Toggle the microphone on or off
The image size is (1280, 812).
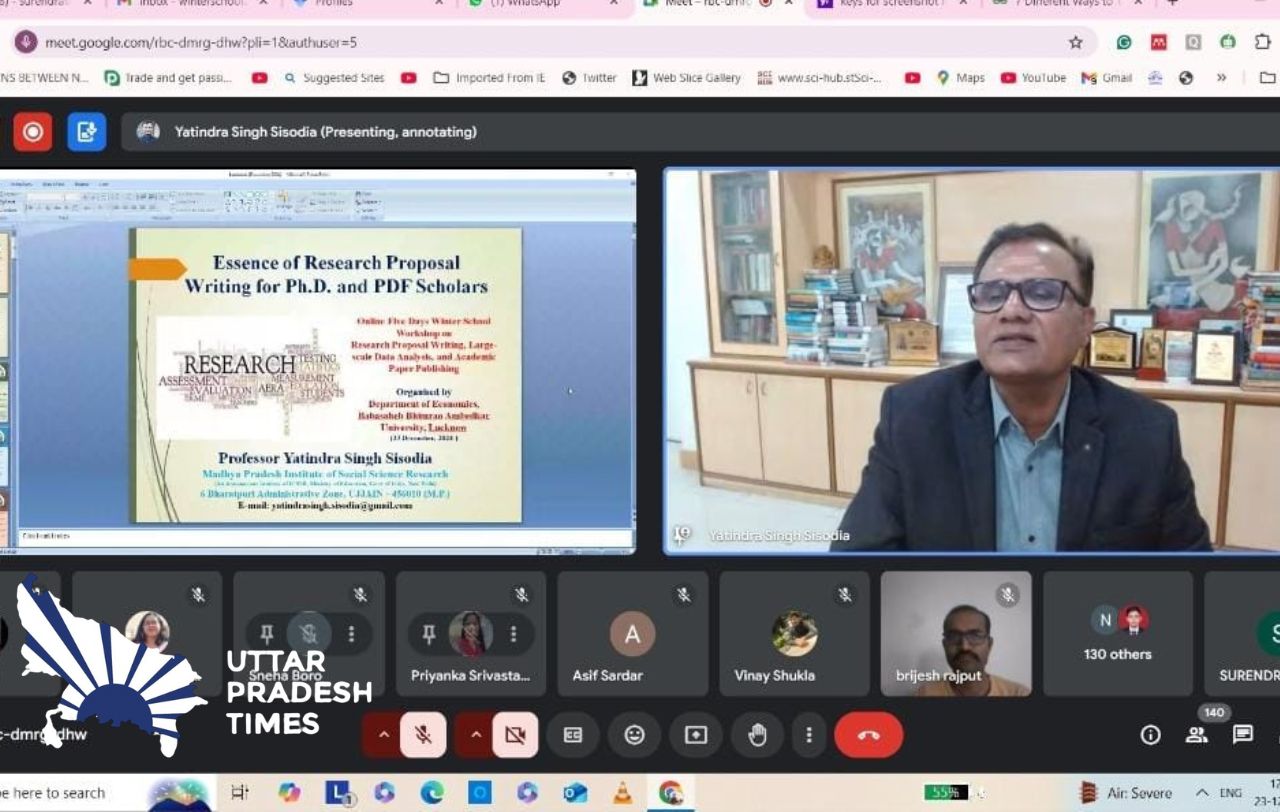pos(423,735)
